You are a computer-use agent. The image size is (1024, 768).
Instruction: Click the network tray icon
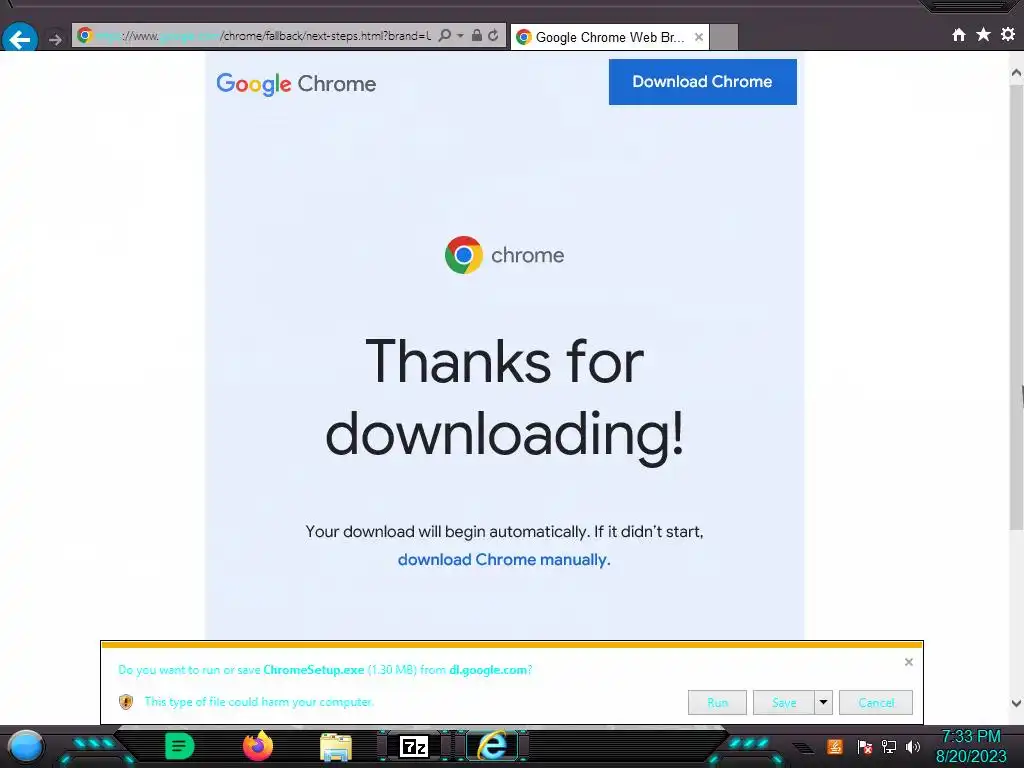pos(889,746)
